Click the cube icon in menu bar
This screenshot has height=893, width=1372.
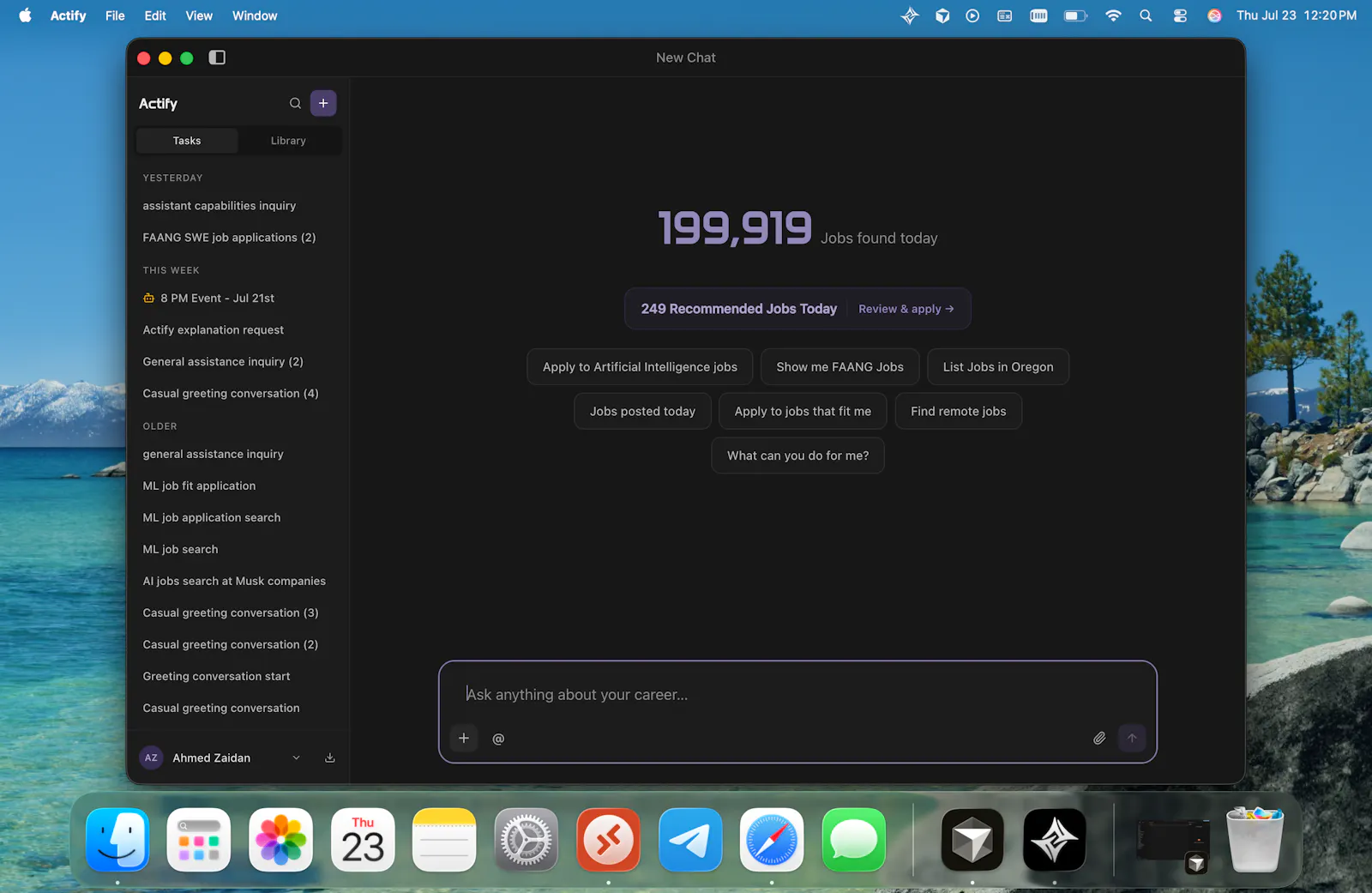[942, 15]
